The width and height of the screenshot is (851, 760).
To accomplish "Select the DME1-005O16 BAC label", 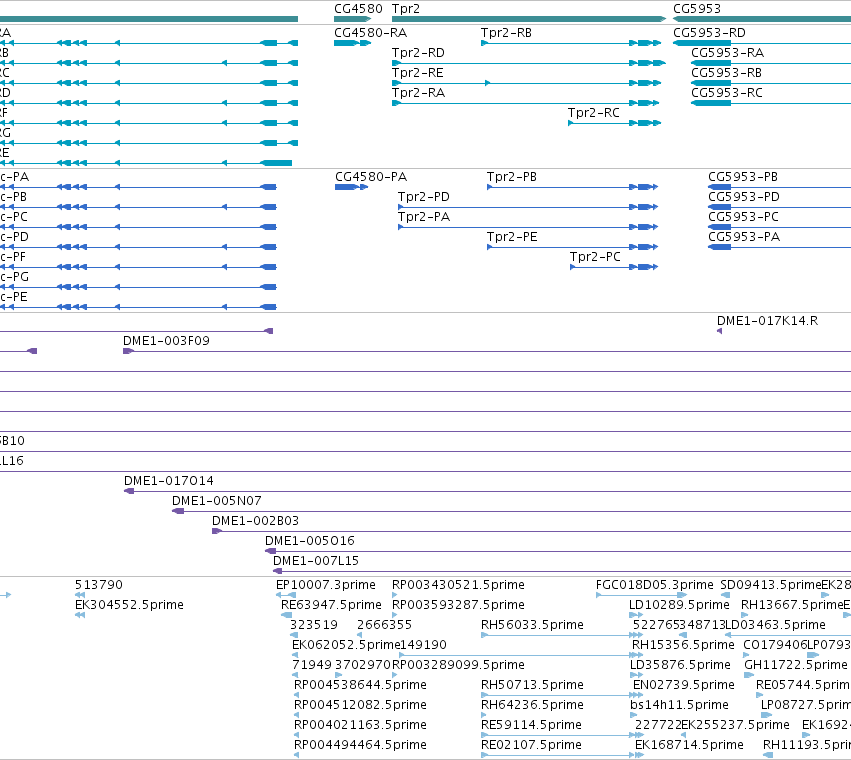I will pos(310,541).
